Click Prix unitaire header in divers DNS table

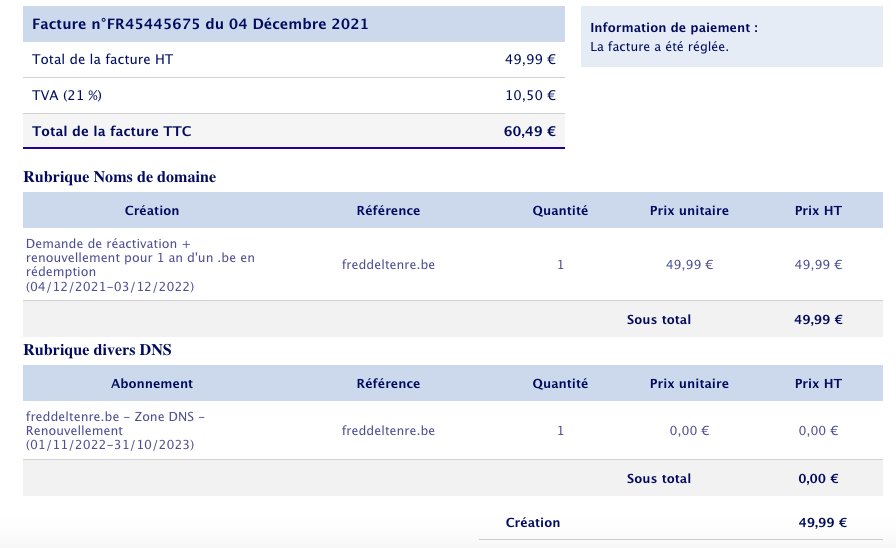click(x=689, y=384)
